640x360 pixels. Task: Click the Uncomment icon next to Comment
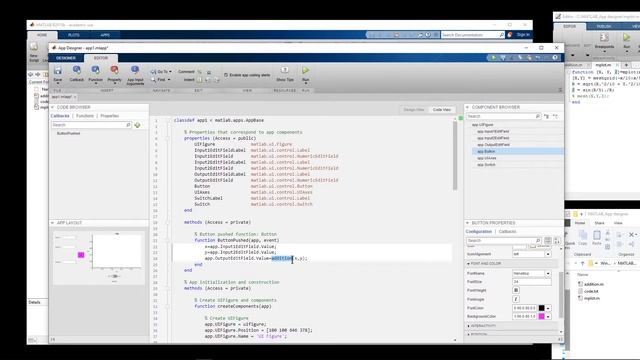[x=209, y=72]
